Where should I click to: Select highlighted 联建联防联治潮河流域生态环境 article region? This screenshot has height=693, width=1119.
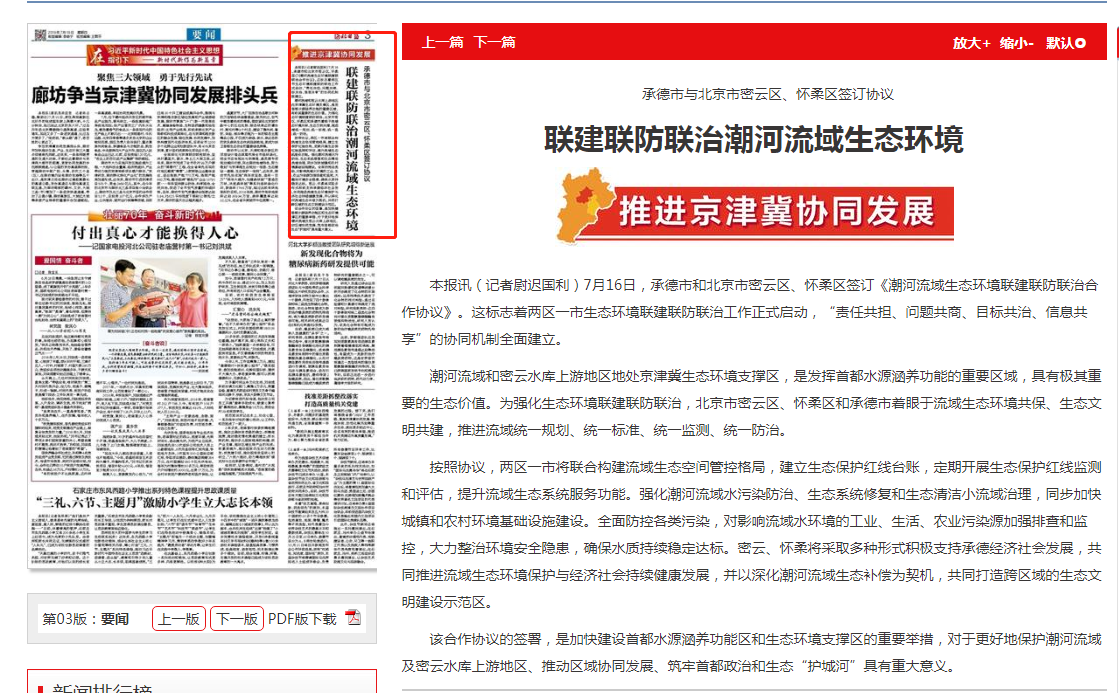[x=342, y=135]
